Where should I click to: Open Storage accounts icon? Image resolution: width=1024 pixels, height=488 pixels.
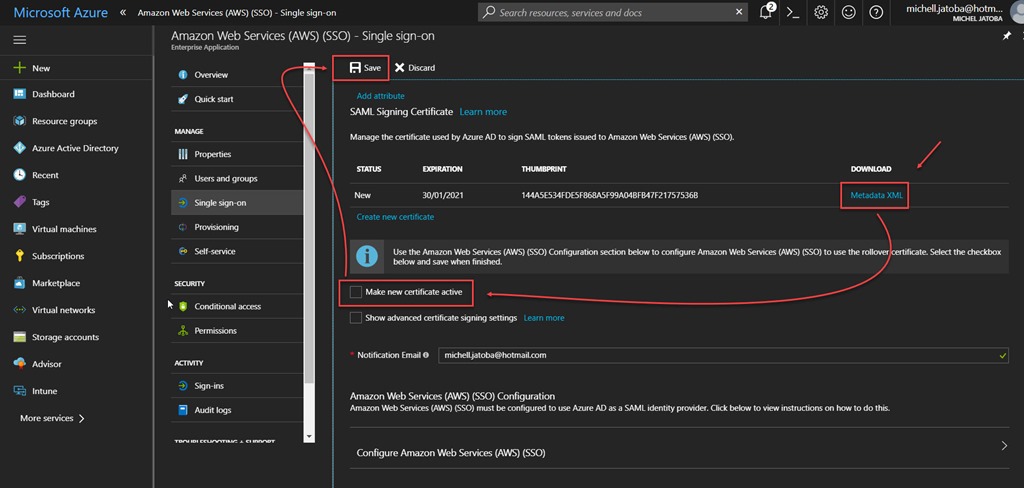coord(20,337)
